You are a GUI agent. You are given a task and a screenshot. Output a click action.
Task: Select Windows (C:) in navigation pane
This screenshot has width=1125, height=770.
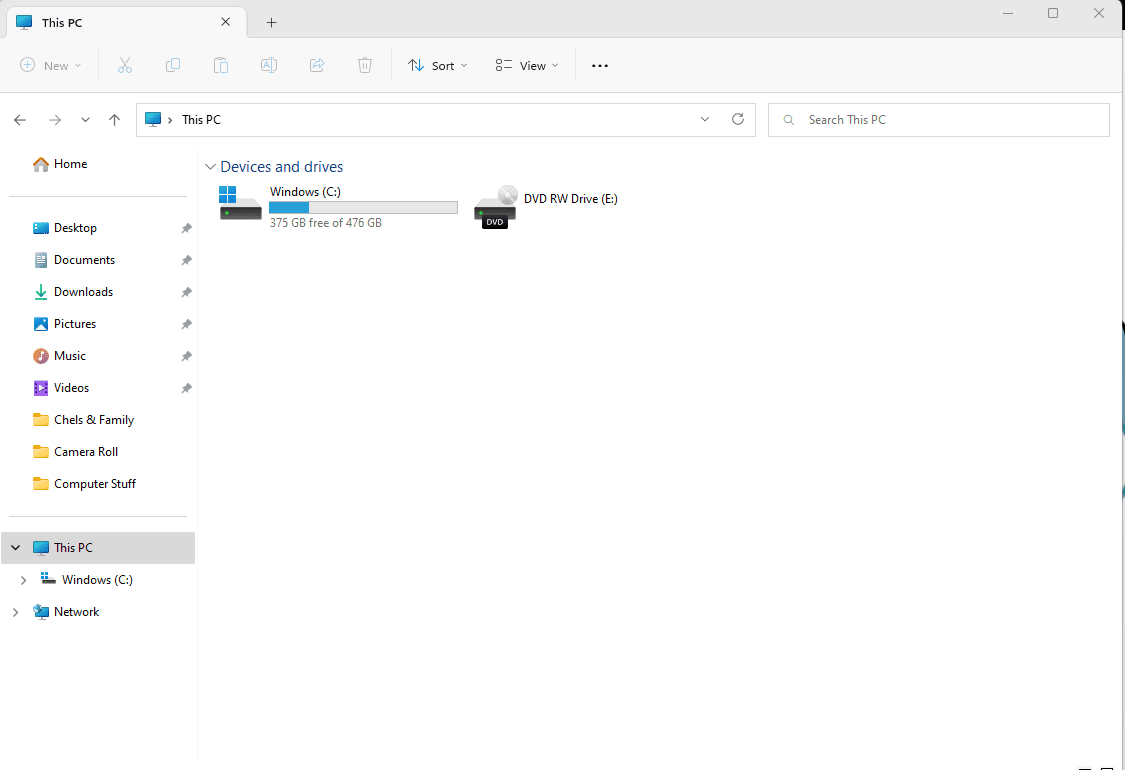[98, 580]
